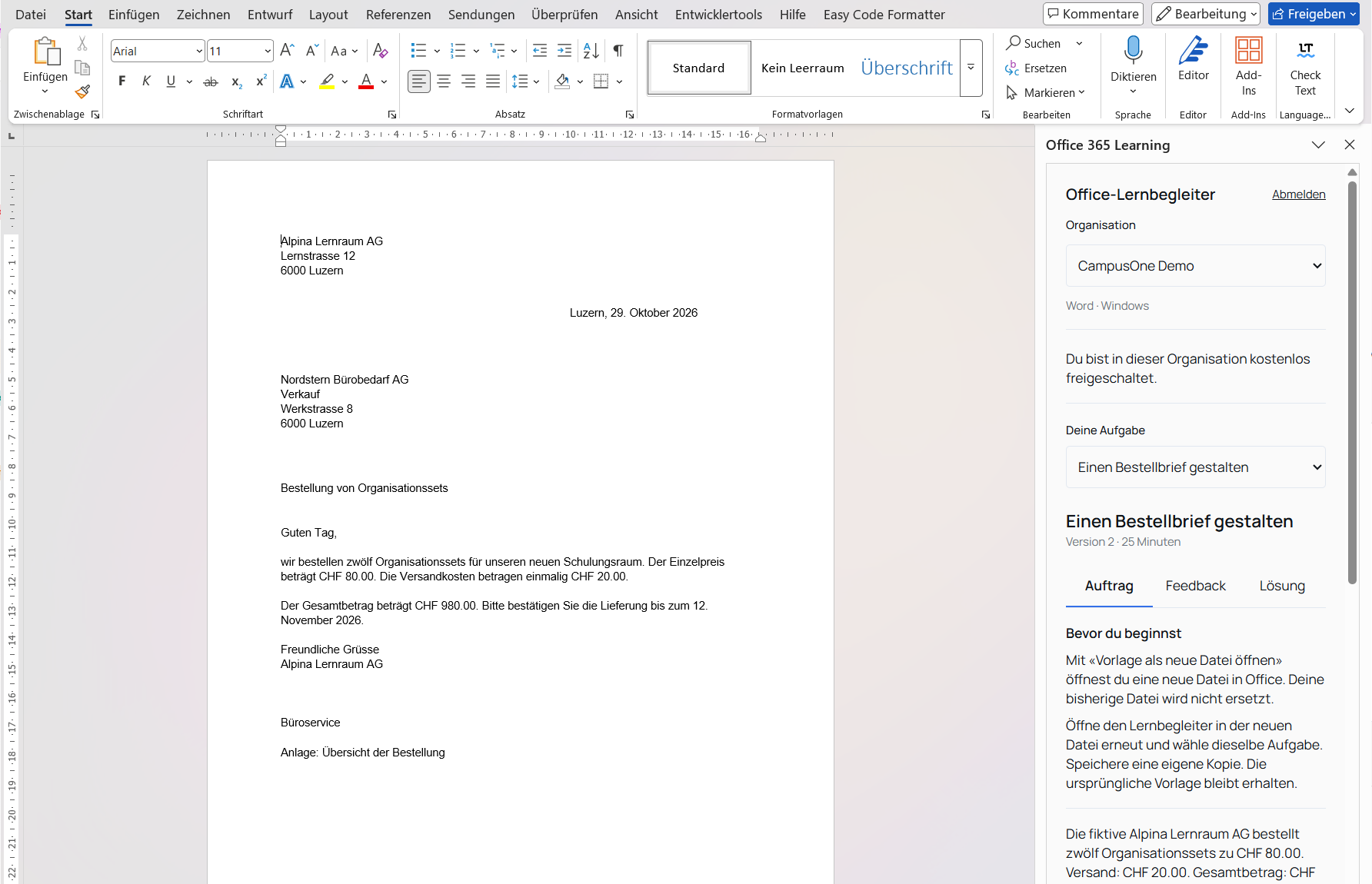Clear all formatting icon

tap(380, 51)
